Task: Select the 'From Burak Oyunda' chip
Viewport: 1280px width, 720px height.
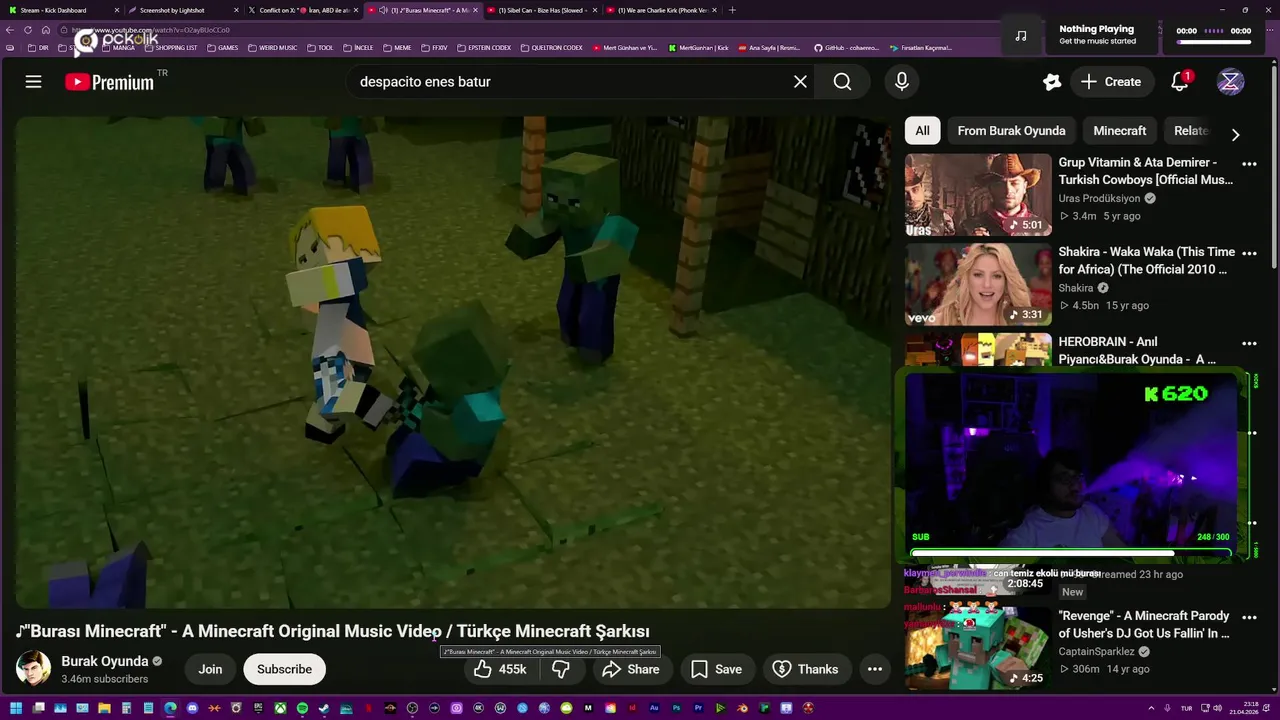Action: point(1011,131)
